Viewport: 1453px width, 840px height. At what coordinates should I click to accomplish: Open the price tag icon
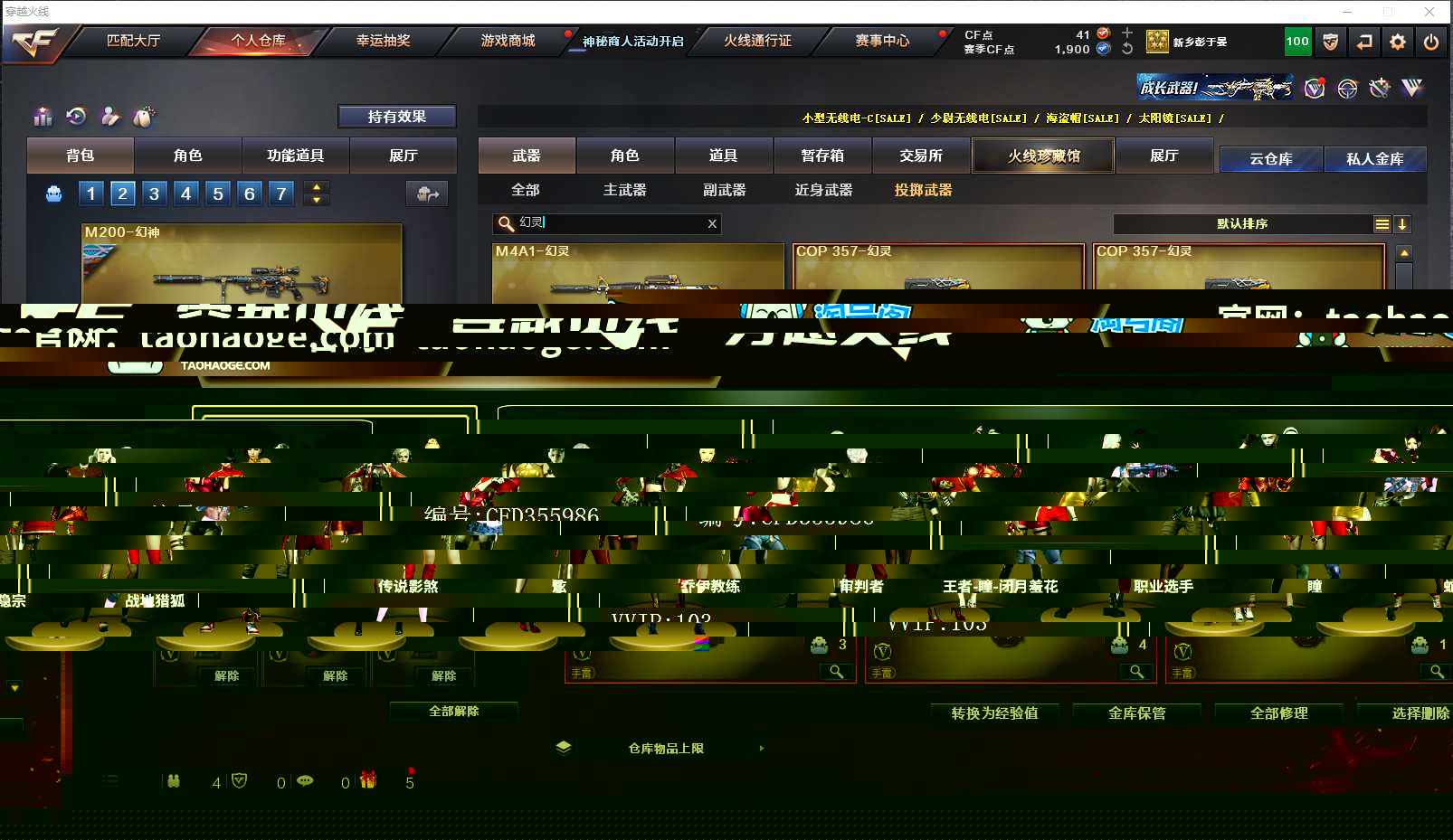[144, 116]
